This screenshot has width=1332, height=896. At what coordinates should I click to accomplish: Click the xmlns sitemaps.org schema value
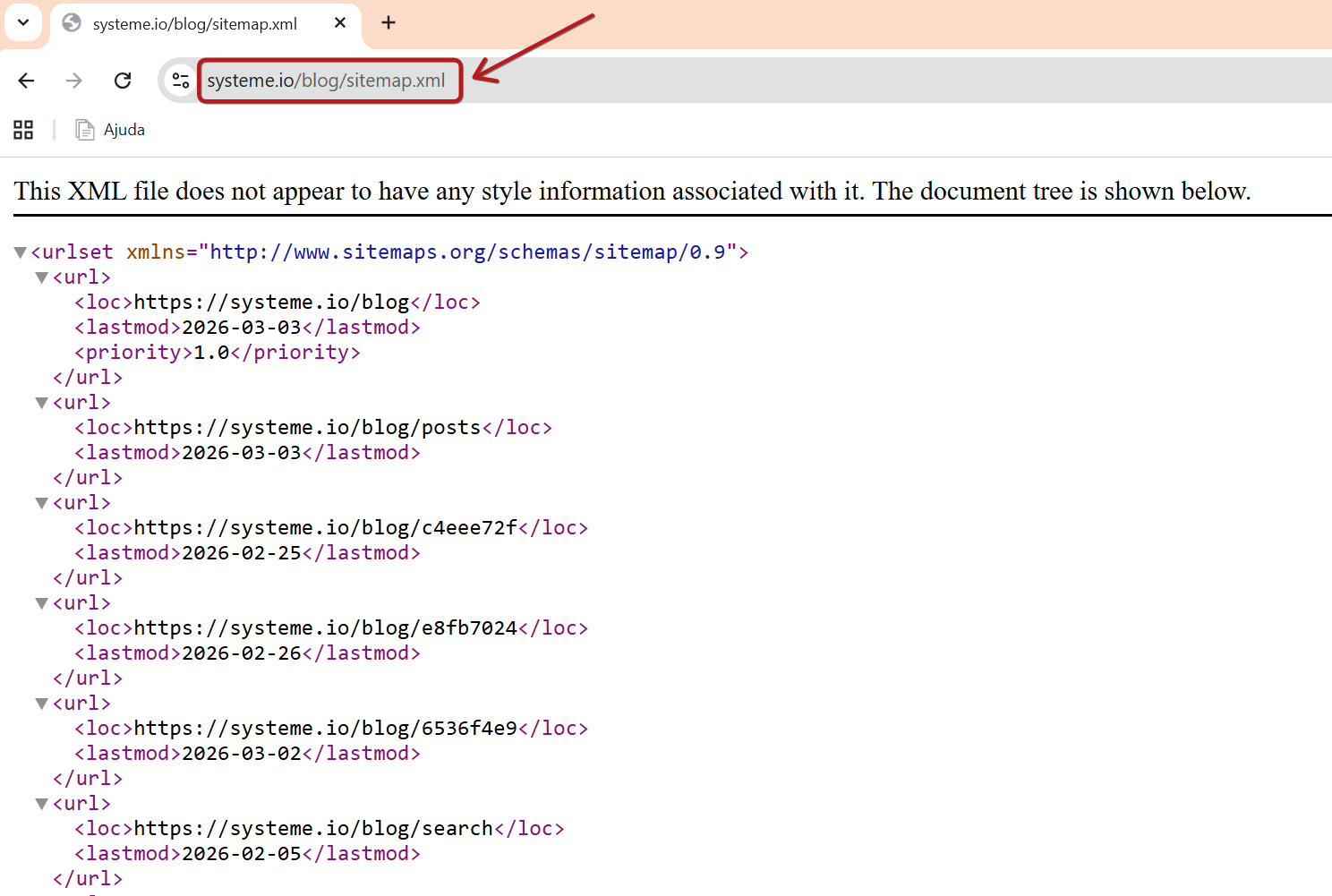click(467, 252)
